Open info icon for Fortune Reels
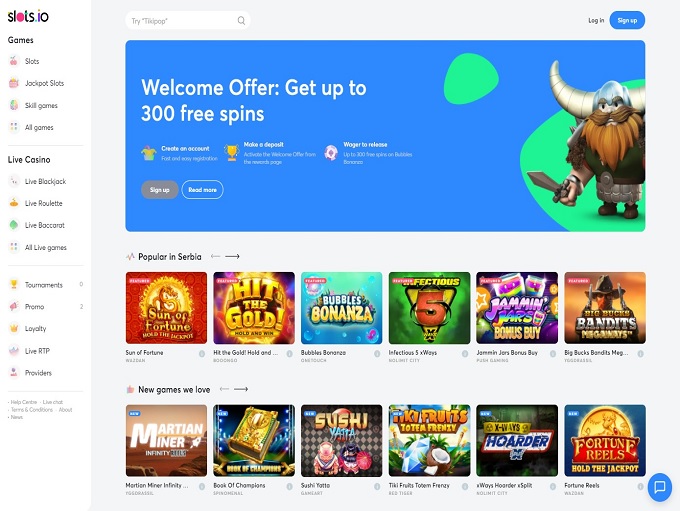The height and width of the screenshot is (511, 680). (x=641, y=486)
